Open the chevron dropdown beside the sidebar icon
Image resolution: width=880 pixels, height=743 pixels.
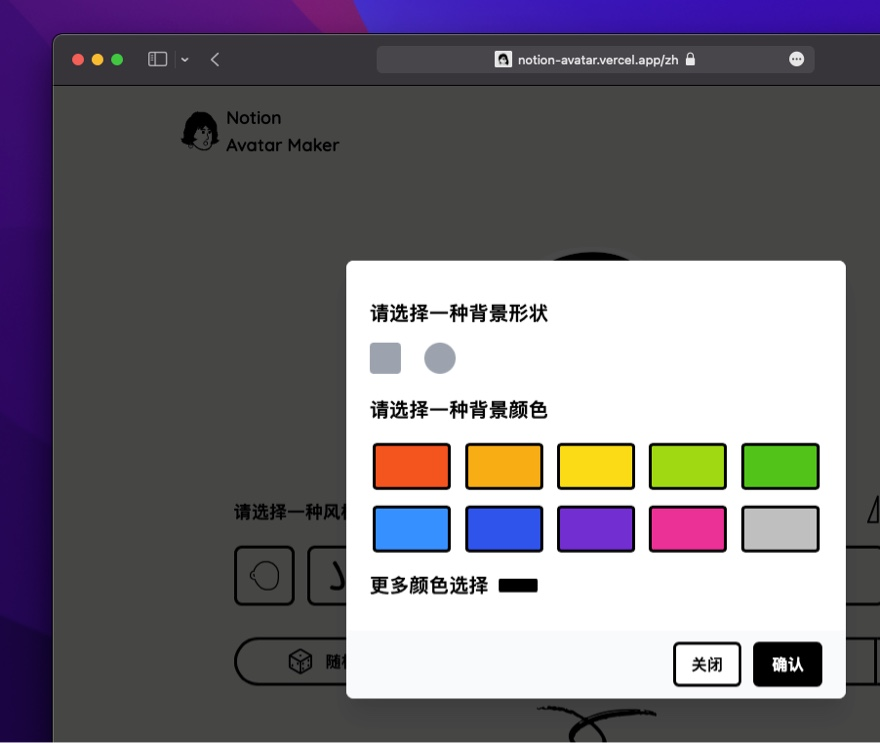pos(185,59)
